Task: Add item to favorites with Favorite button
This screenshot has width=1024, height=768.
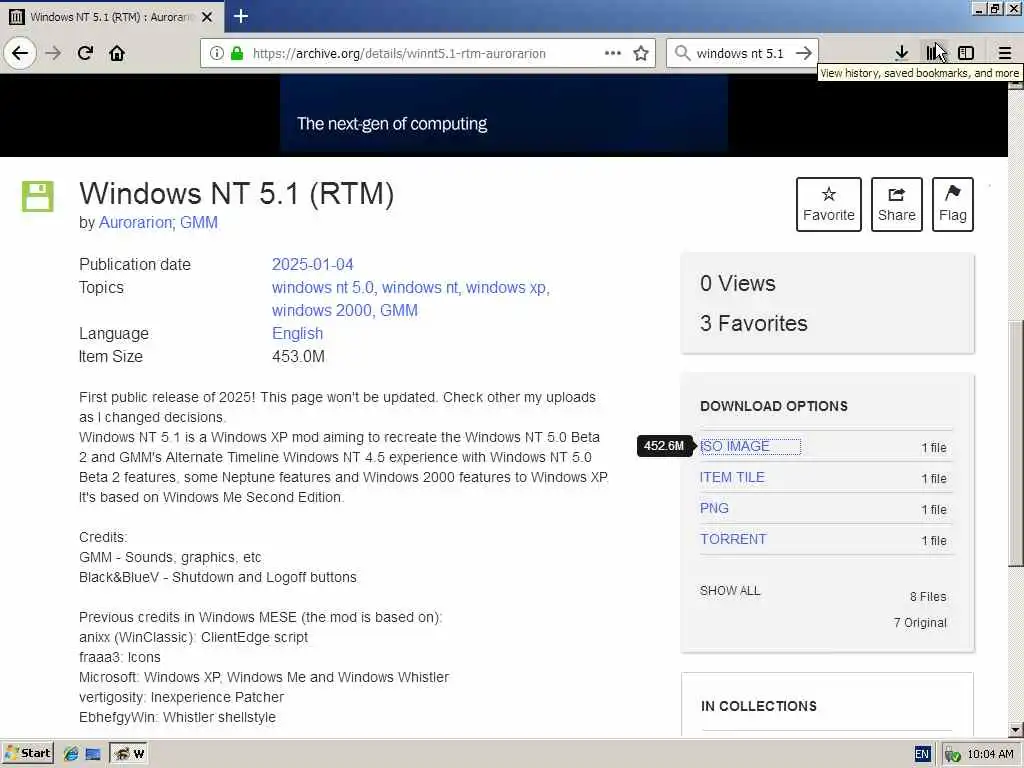Action: (x=829, y=204)
